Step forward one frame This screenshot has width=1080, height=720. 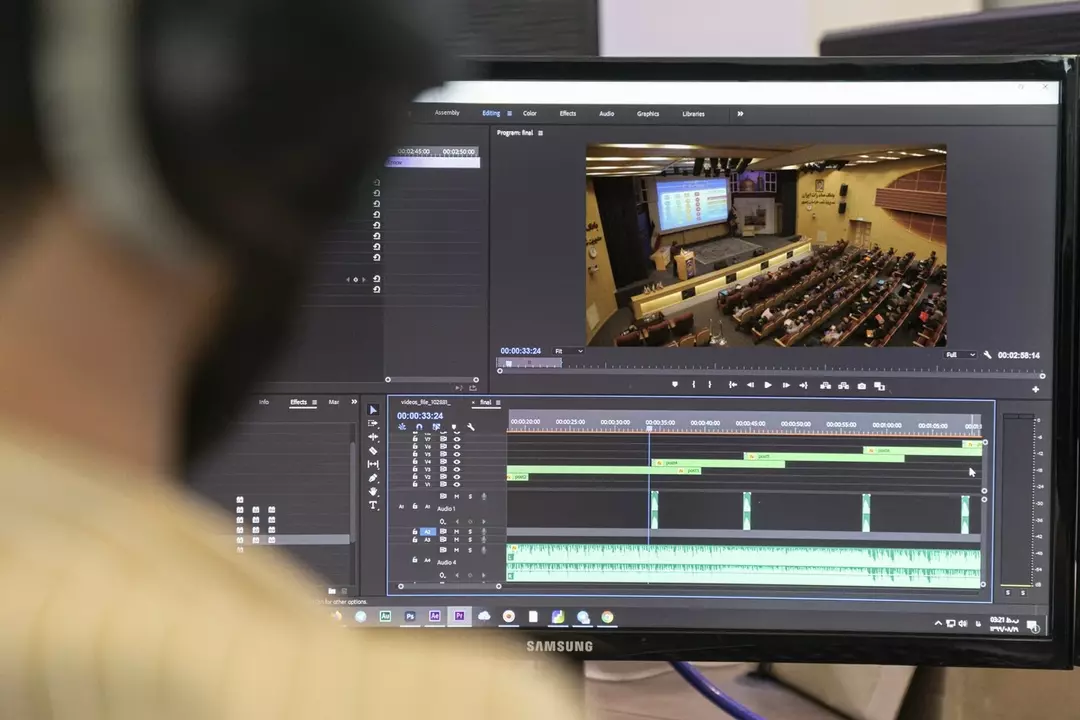click(786, 385)
